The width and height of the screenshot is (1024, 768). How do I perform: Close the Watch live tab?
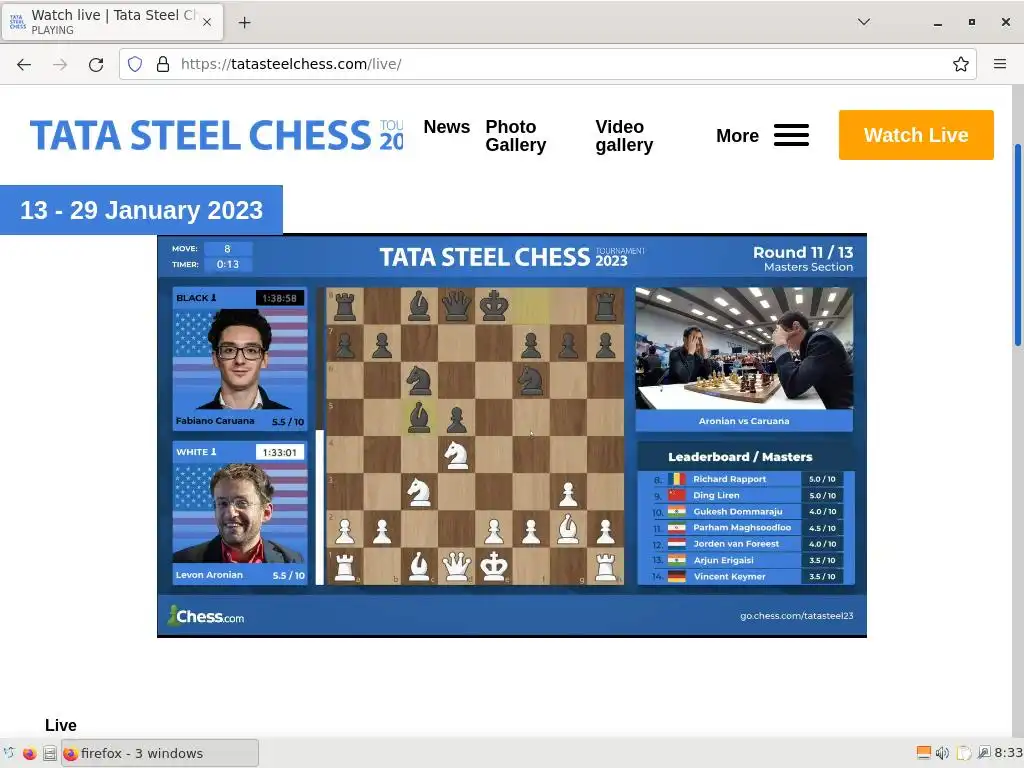[206, 22]
